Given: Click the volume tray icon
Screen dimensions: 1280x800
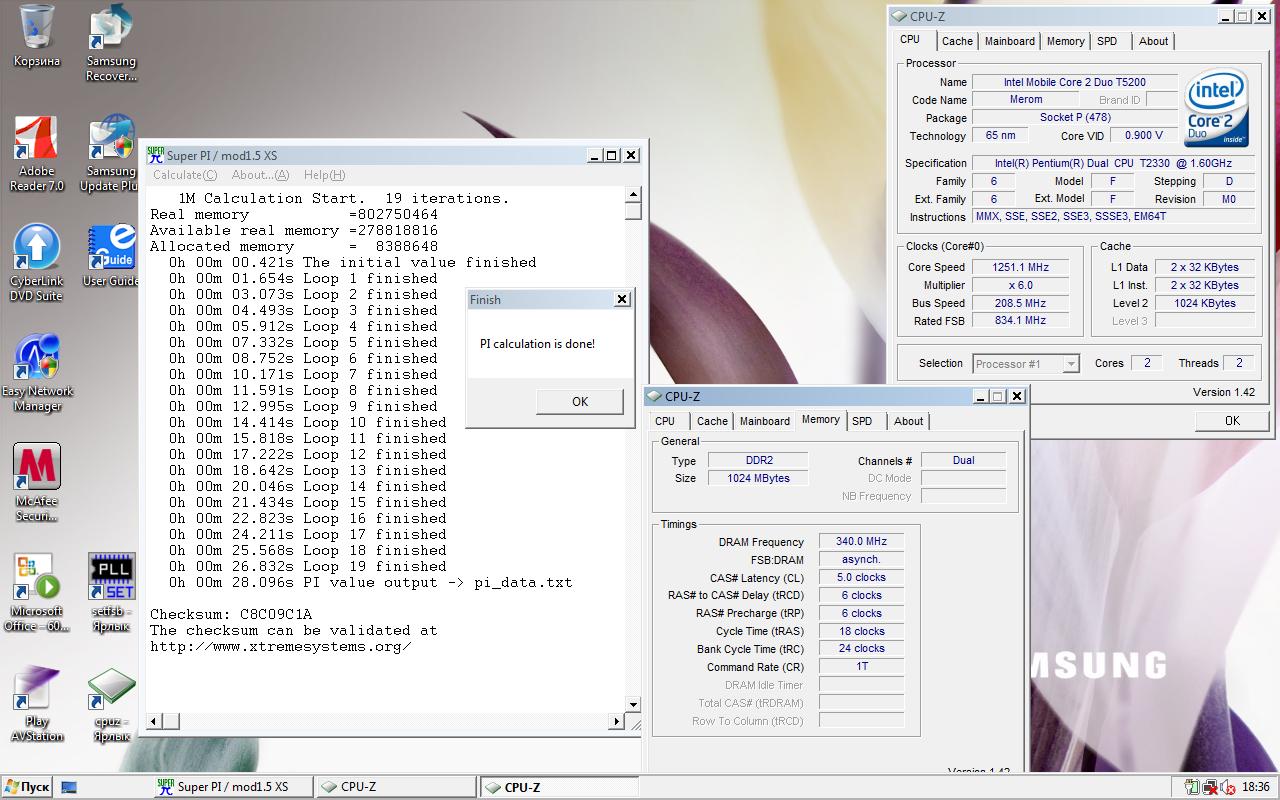Looking at the screenshot, I should pyautogui.click(x=1227, y=787).
